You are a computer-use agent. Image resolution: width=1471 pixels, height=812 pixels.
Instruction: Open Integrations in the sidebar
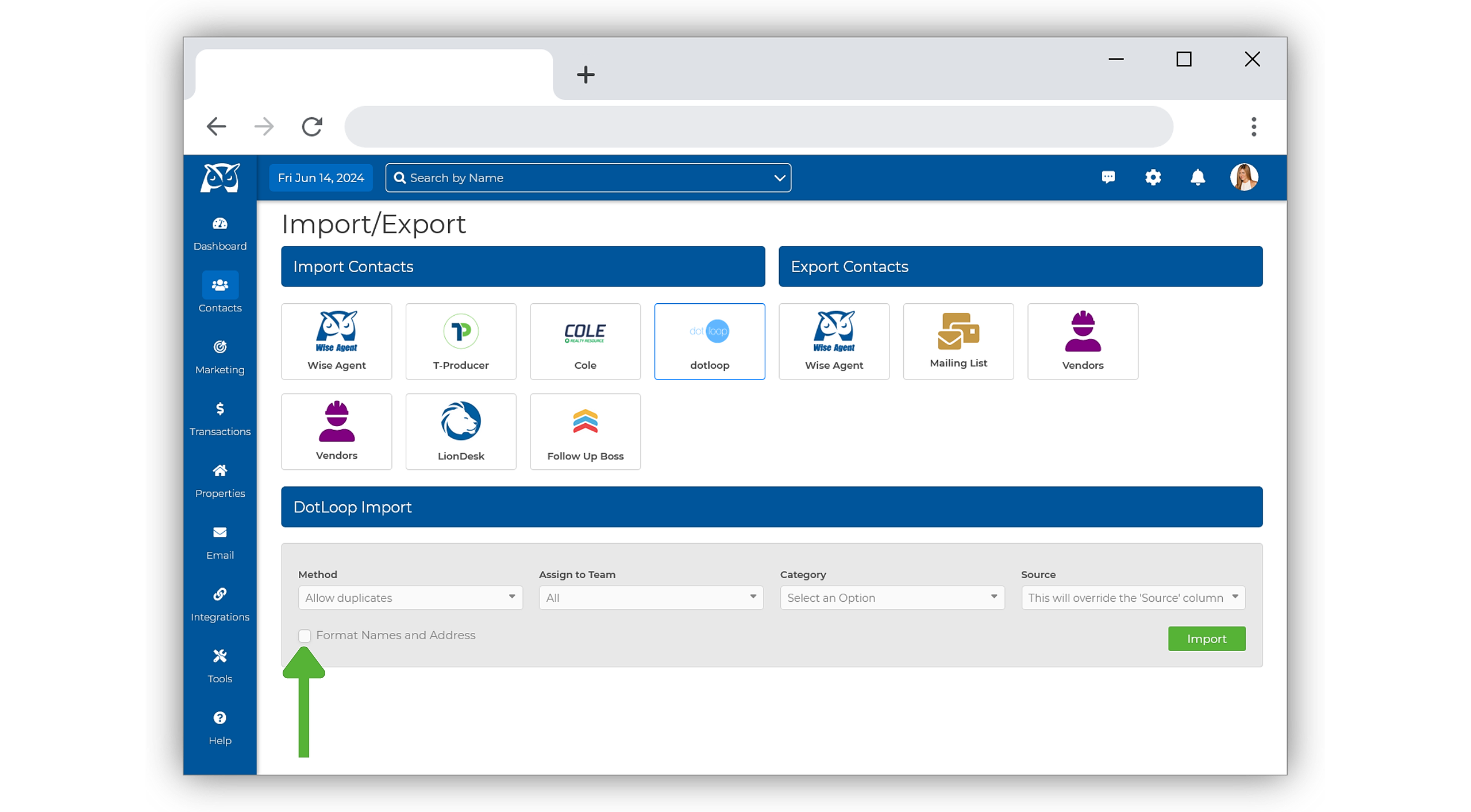[x=220, y=605]
